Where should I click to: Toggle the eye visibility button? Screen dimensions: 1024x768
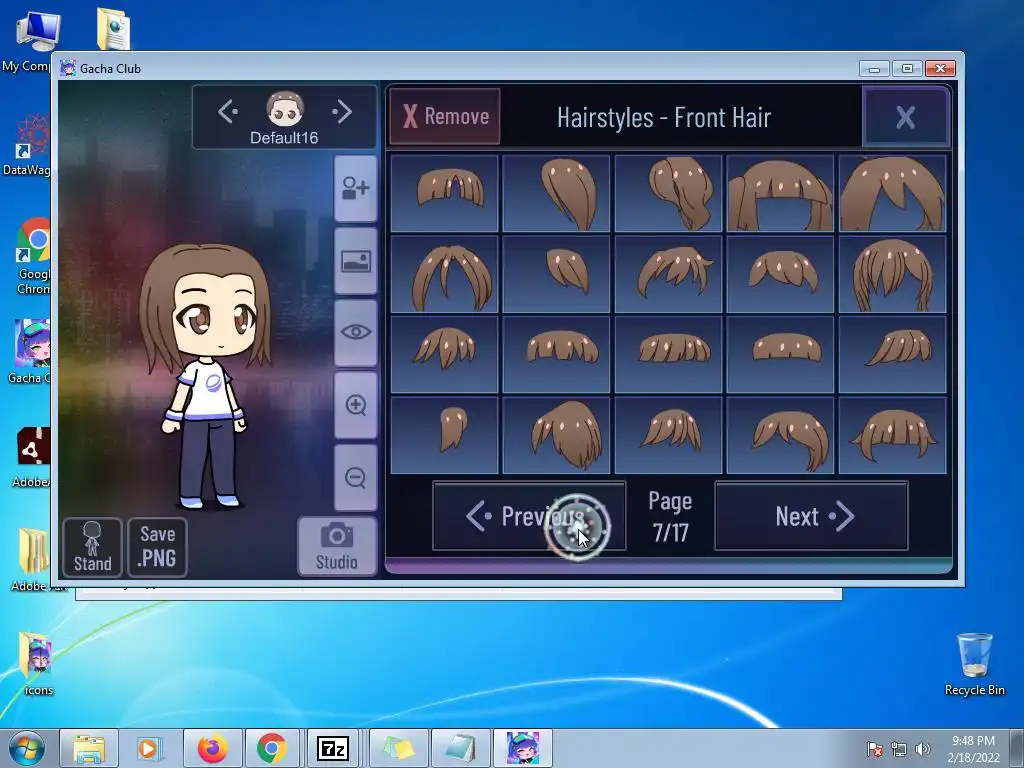click(x=355, y=332)
